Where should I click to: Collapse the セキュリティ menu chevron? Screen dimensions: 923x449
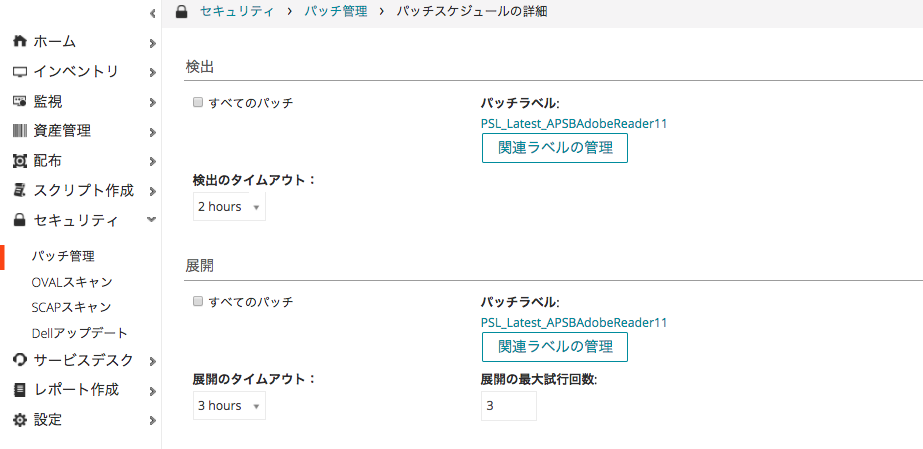151,219
